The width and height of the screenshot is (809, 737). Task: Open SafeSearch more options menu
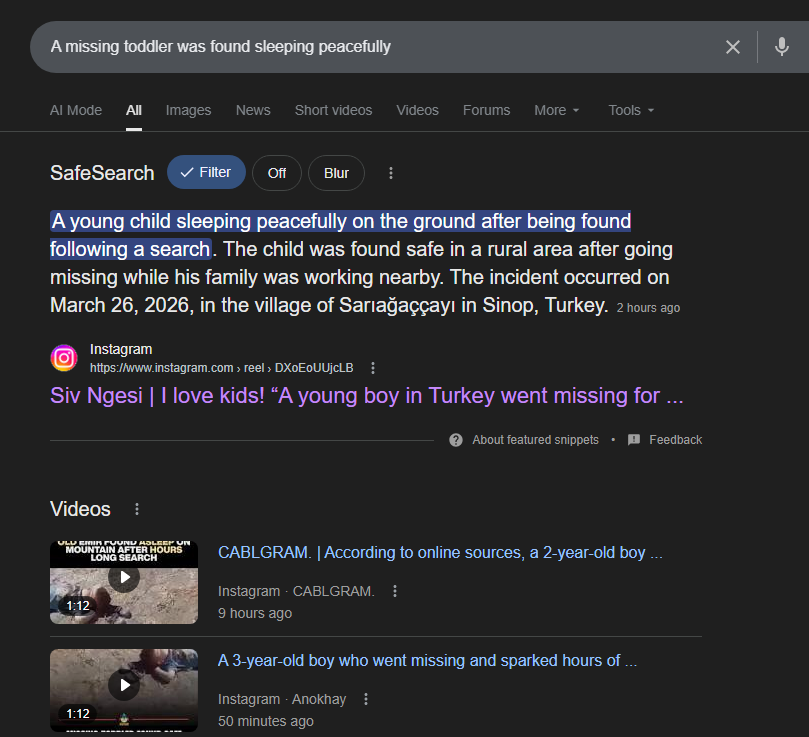(391, 173)
